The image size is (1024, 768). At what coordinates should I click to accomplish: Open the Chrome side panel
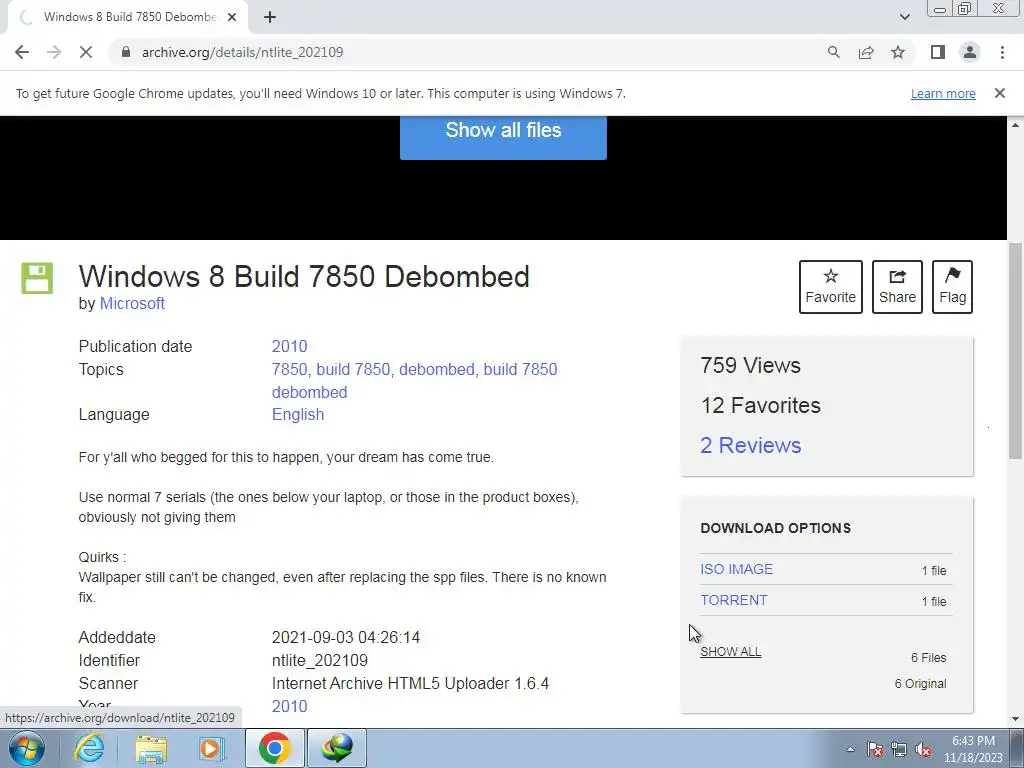(938, 52)
